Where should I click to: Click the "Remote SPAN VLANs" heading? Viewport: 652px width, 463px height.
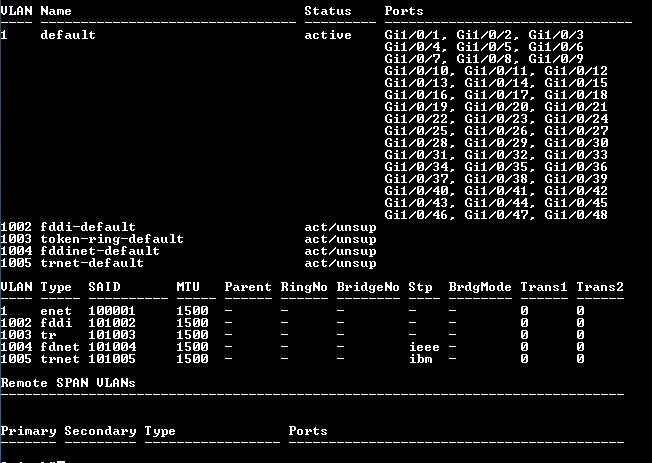(x=68, y=383)
